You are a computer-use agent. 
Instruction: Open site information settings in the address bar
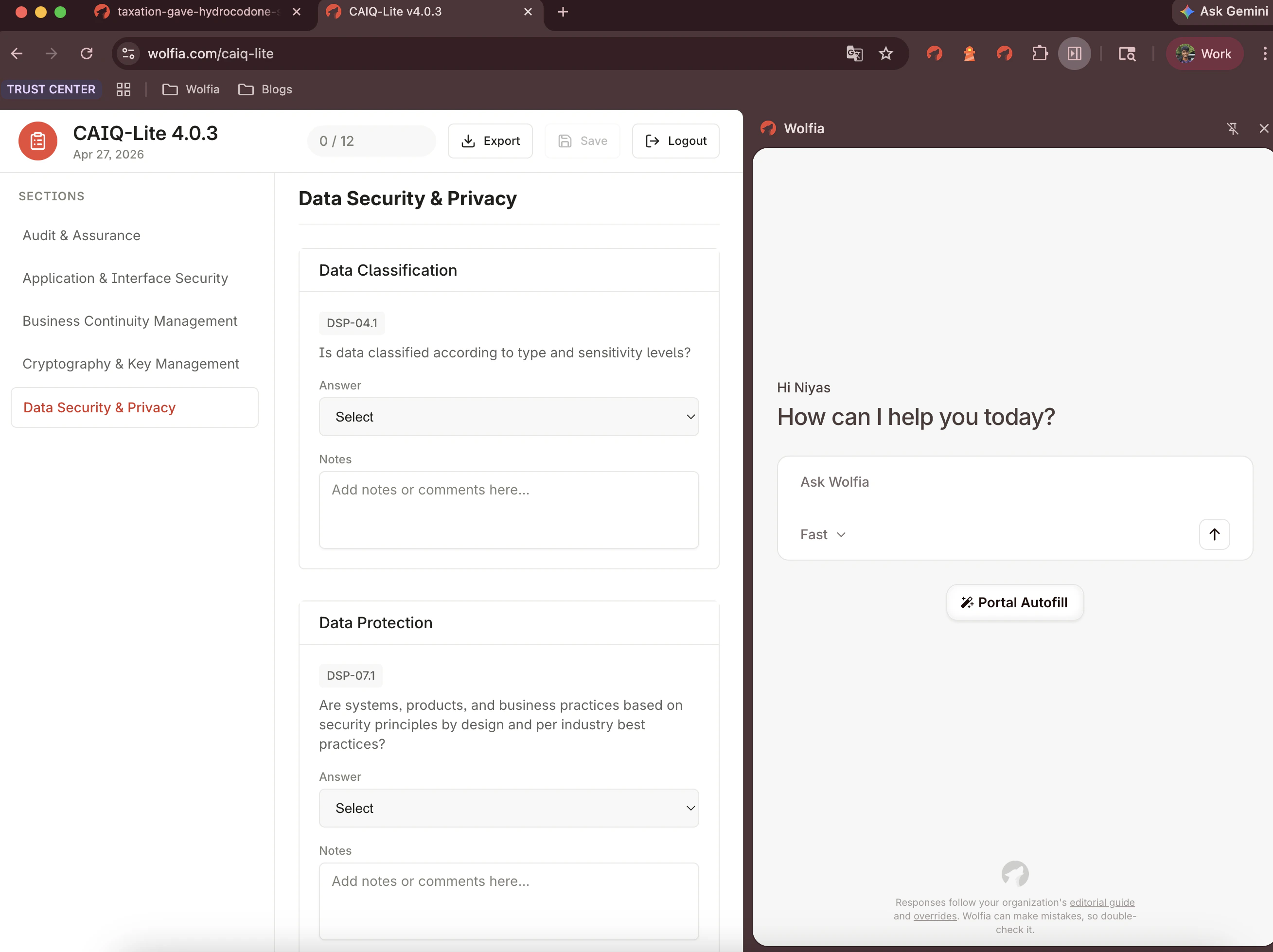click(x=128, y=53)
